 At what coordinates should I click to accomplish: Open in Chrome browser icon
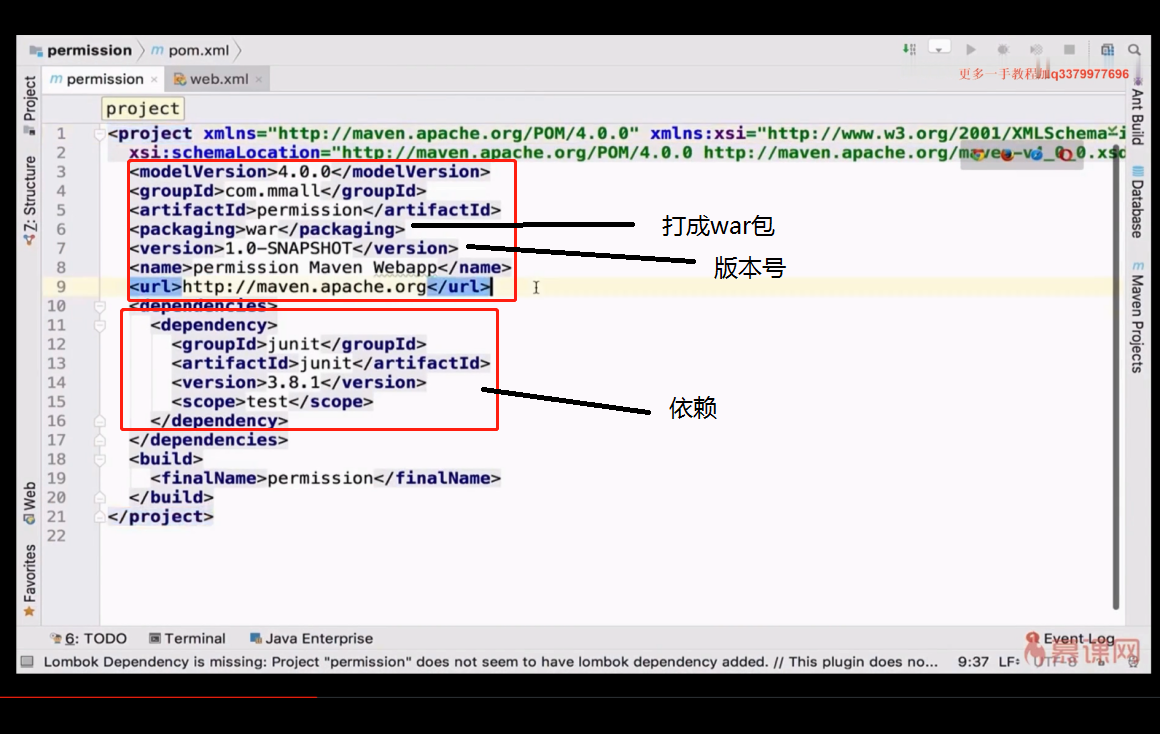[978, 155]
